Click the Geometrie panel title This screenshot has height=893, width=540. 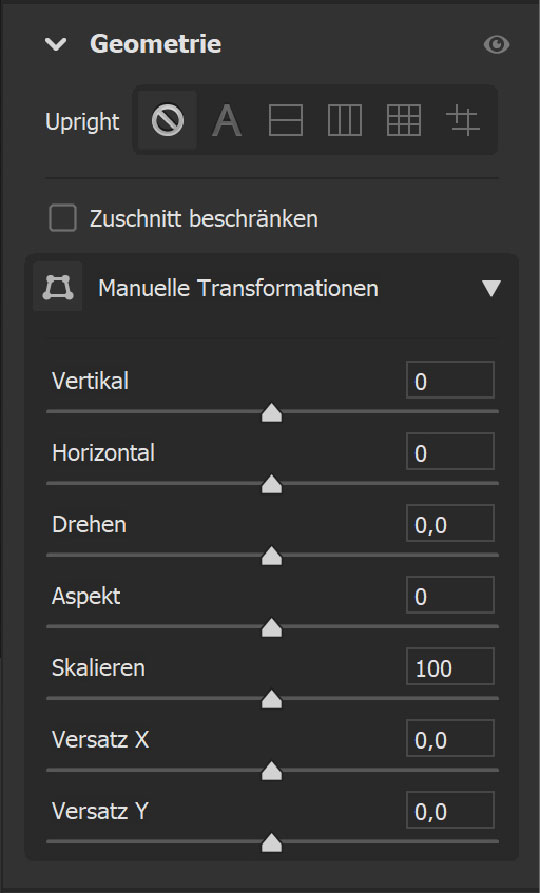point(156,44)
